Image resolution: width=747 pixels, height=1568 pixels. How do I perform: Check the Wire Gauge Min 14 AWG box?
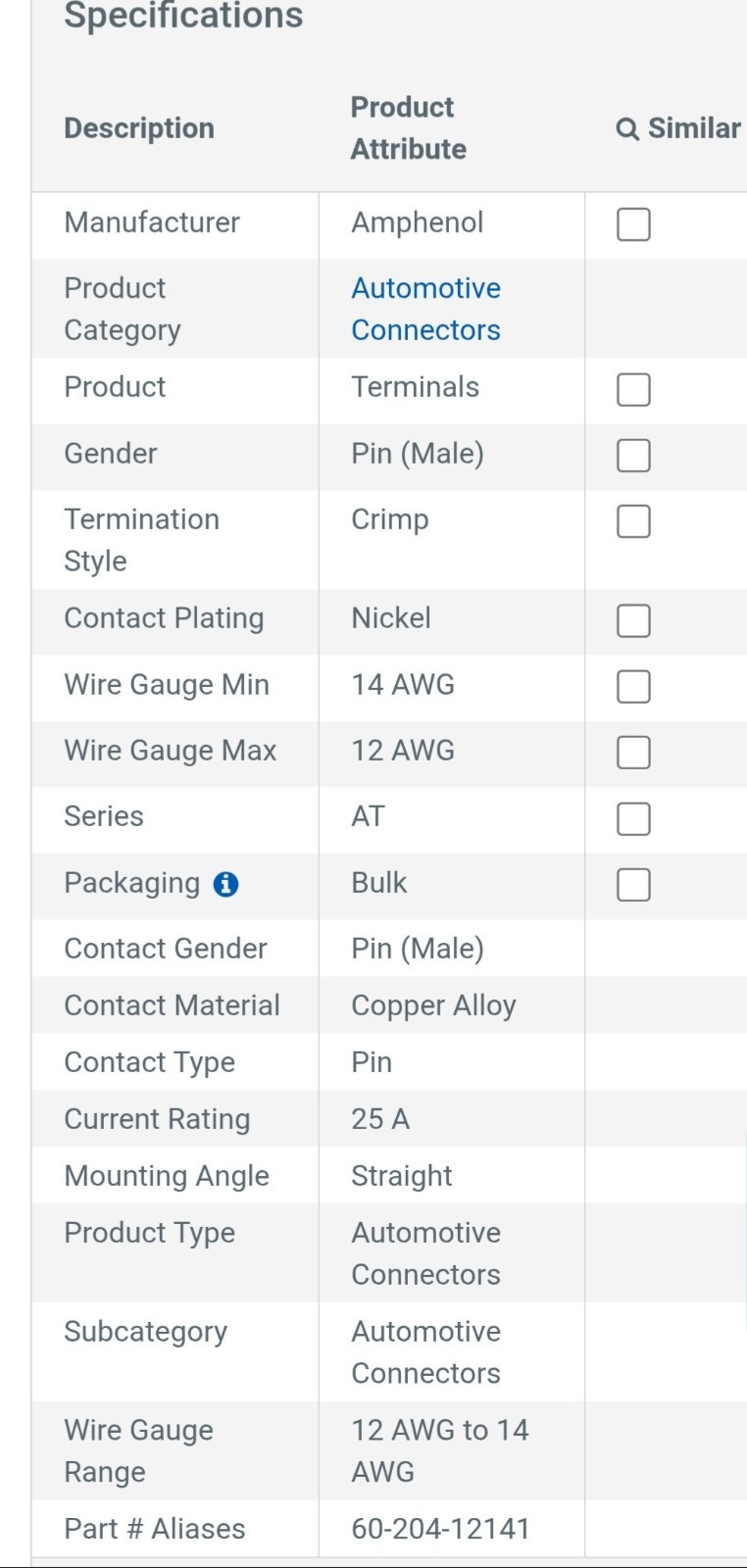point(633,686)
